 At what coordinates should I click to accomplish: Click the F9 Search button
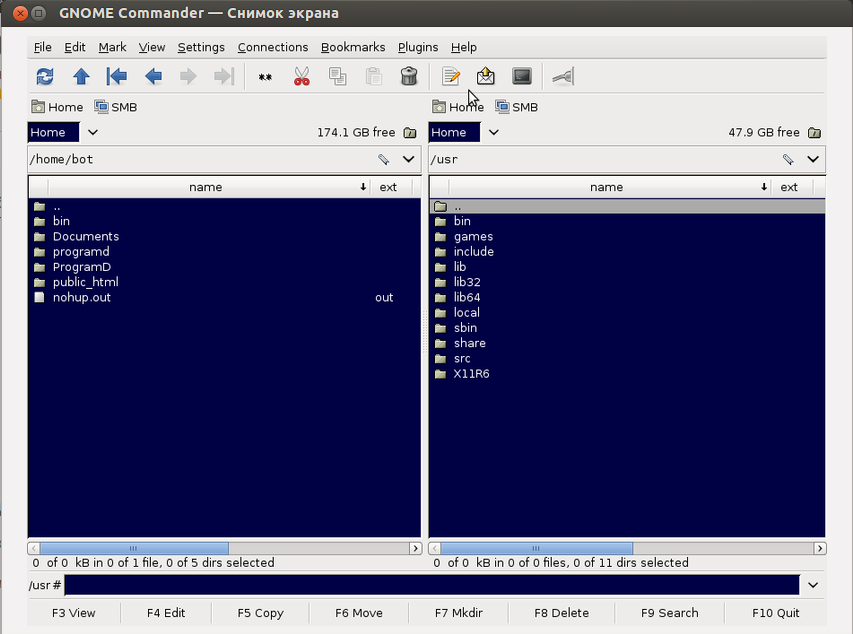670,613
